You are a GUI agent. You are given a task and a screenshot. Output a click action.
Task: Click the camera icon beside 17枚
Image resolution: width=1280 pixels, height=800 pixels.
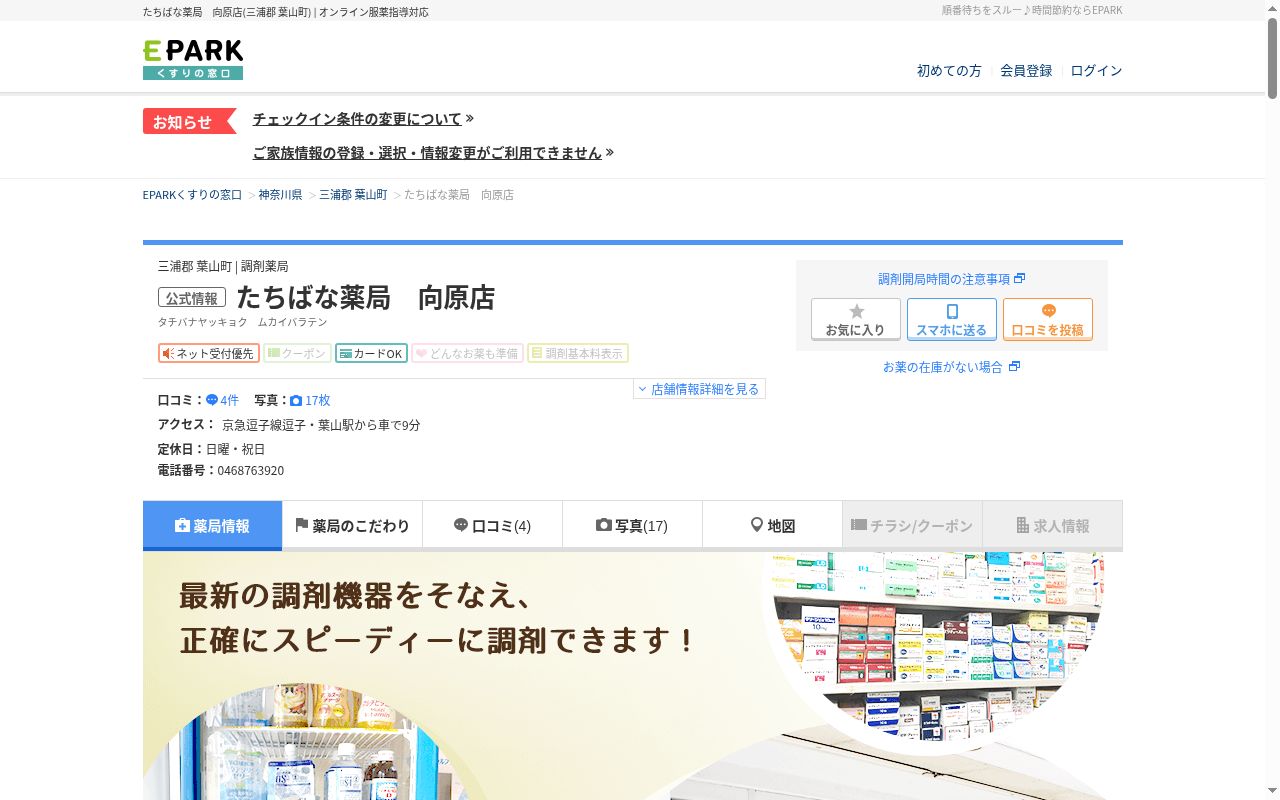point(296,400)
